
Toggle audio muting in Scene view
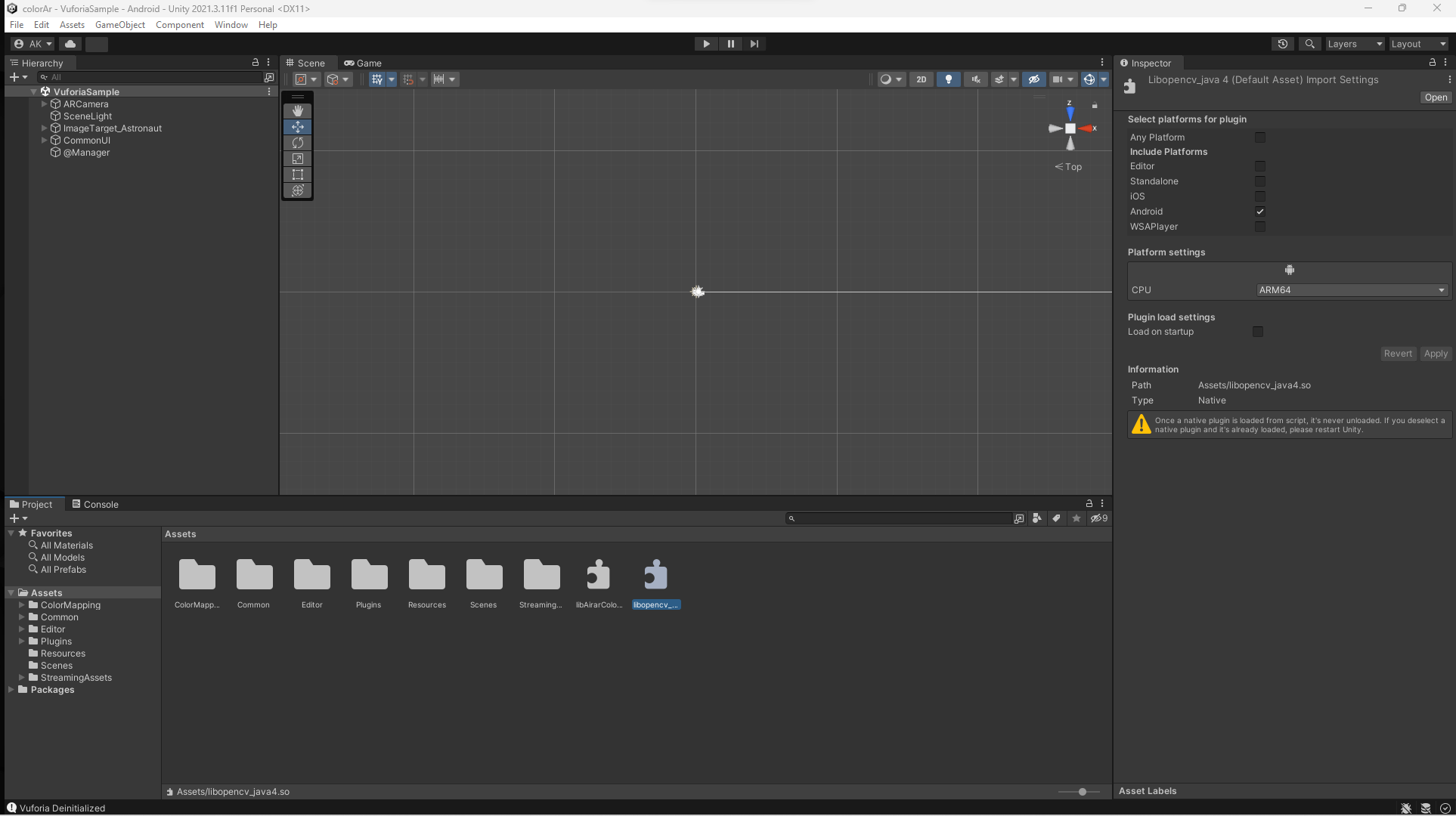[975, 79]
